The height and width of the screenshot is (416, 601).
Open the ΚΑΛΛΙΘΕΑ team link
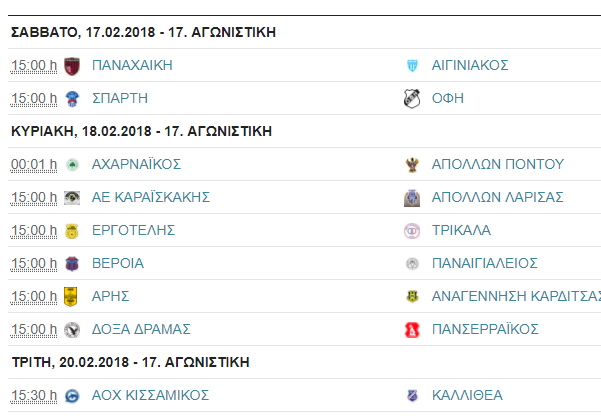(x=467, y=395)
